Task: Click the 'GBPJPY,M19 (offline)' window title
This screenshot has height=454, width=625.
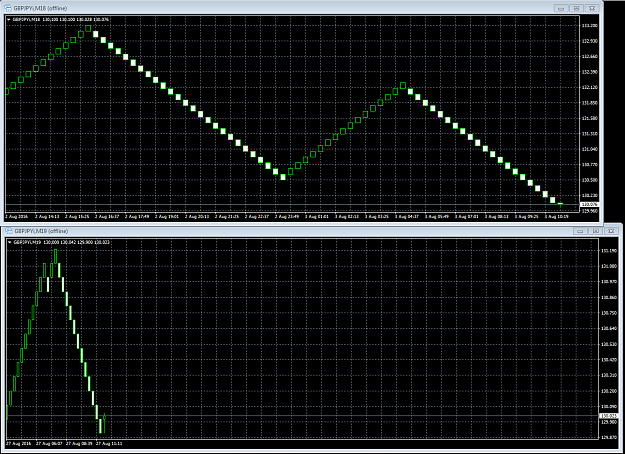Action: [41, 231]
